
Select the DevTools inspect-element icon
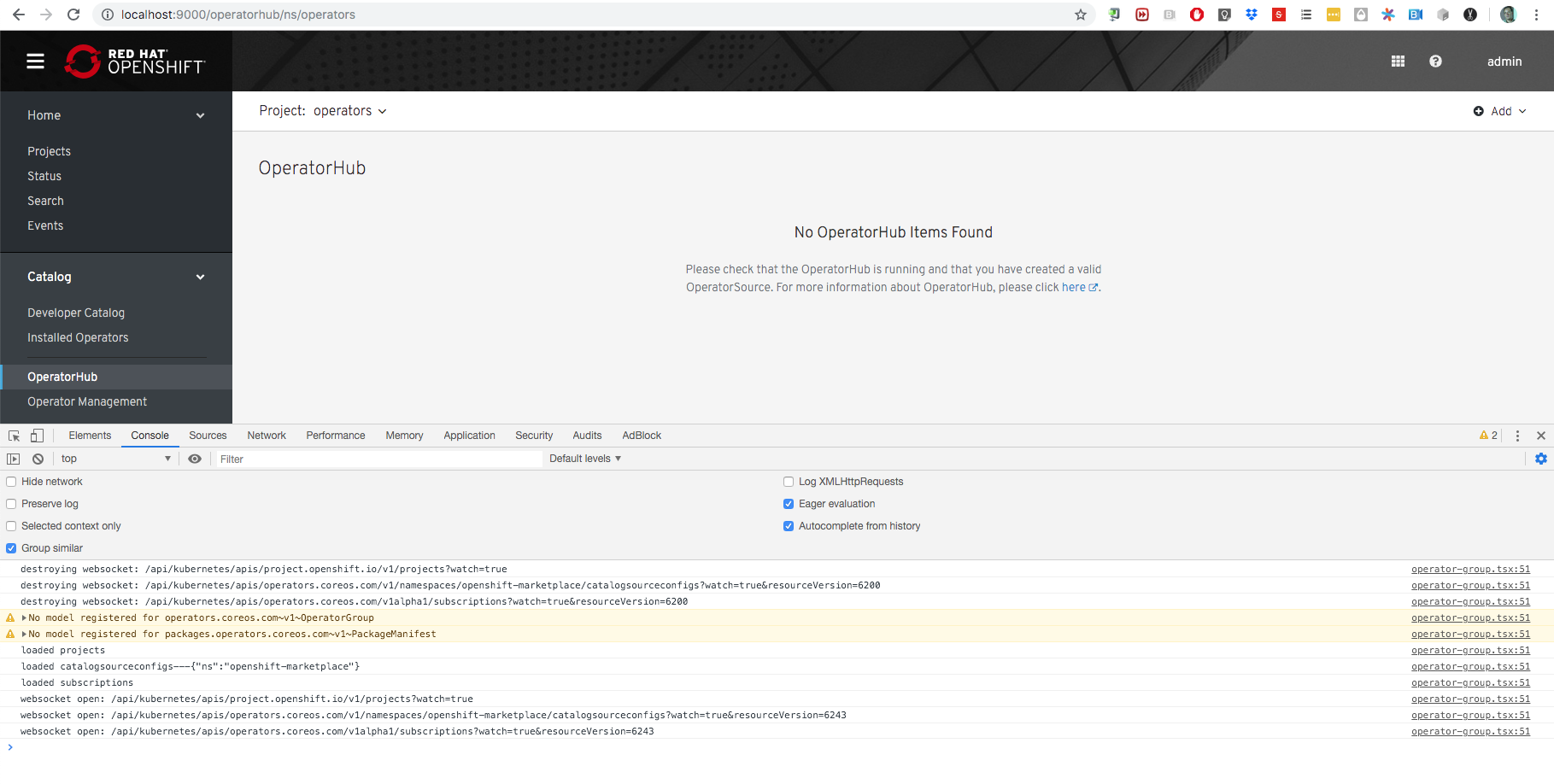pos(13,436)
